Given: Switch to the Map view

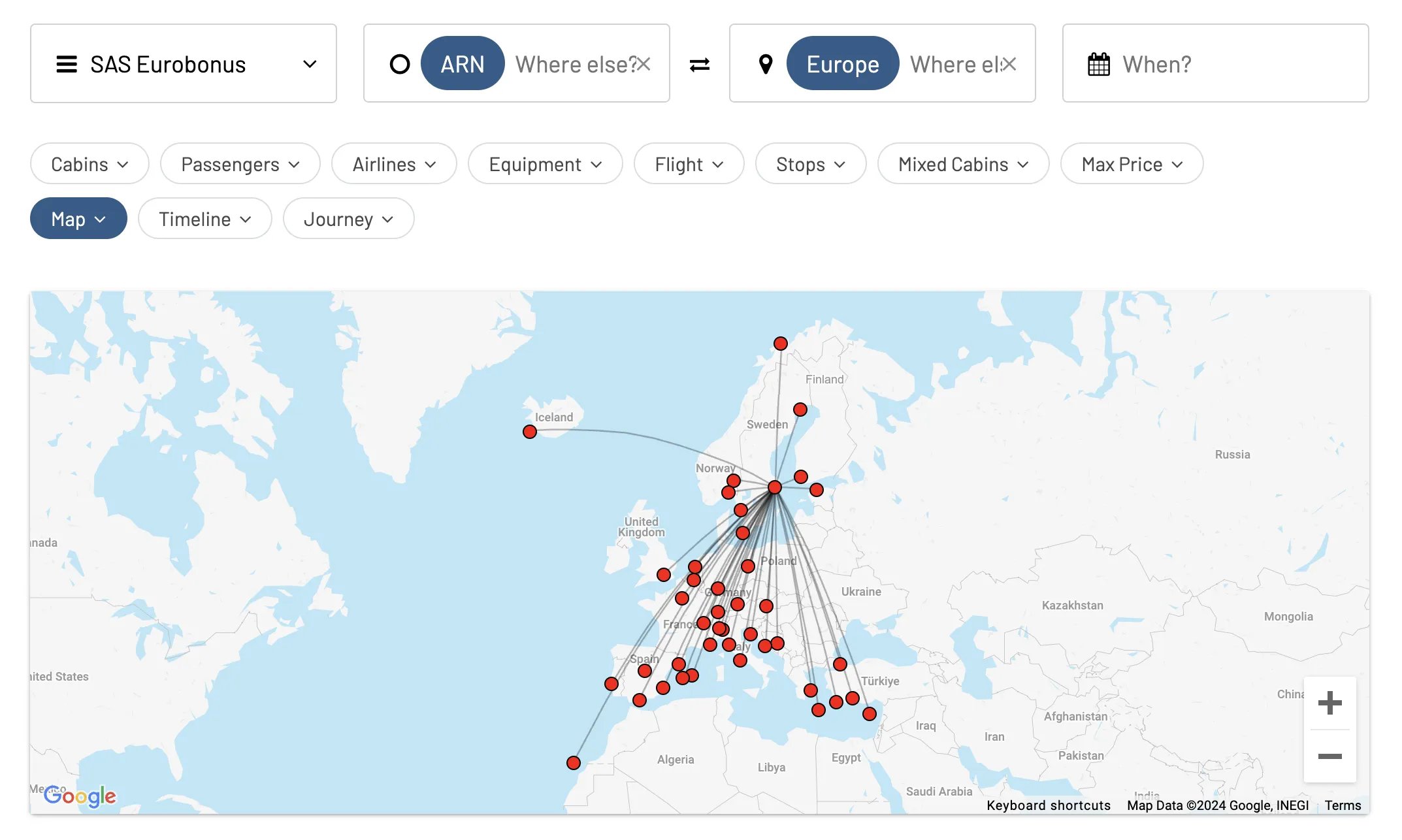Looking at the screenshot, I should (x=78, y=219).
